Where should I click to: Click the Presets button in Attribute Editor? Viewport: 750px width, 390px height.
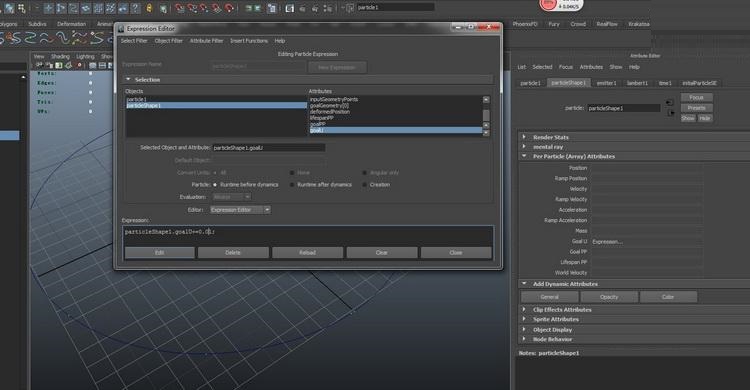696,108
